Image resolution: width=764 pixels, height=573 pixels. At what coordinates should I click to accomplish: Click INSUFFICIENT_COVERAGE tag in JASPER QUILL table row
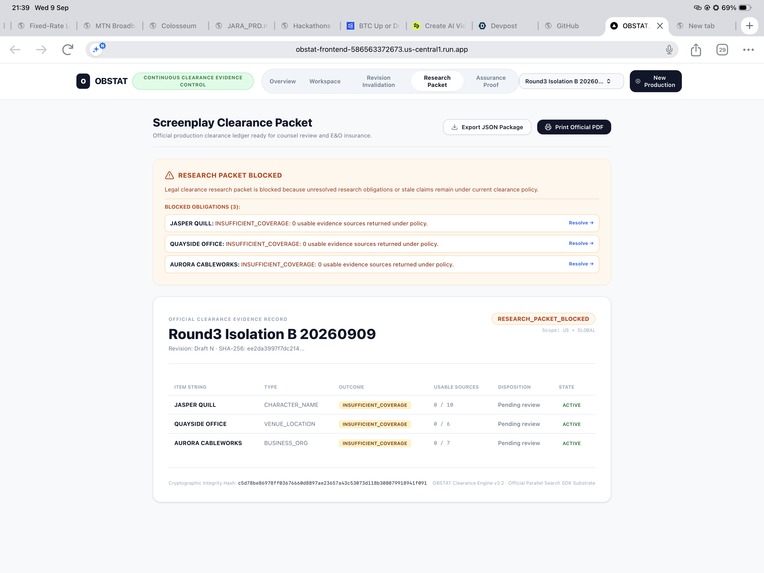(375, 405)
